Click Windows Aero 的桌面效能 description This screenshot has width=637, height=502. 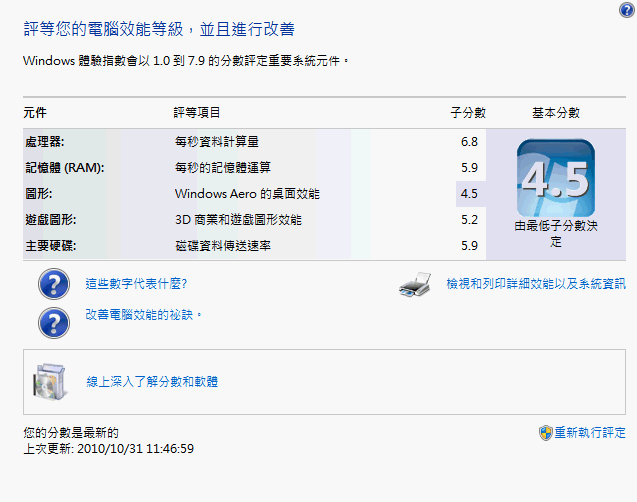pos(247,194)
